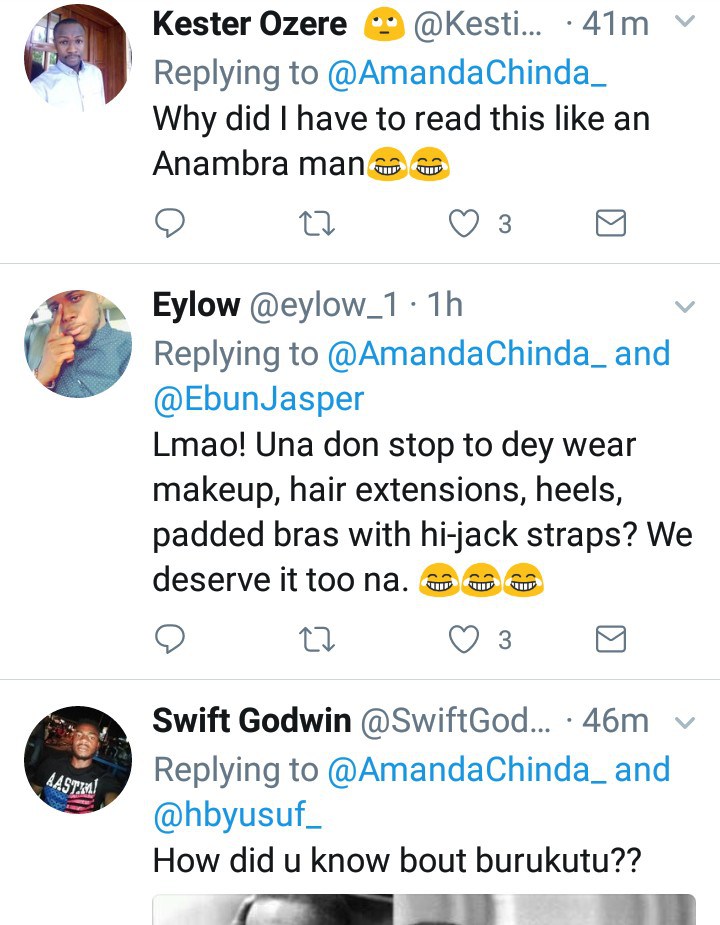This screenshot has height=925, width=720.
Task: Tap Swift Godwin's profile photo
Action: (78, 759)
